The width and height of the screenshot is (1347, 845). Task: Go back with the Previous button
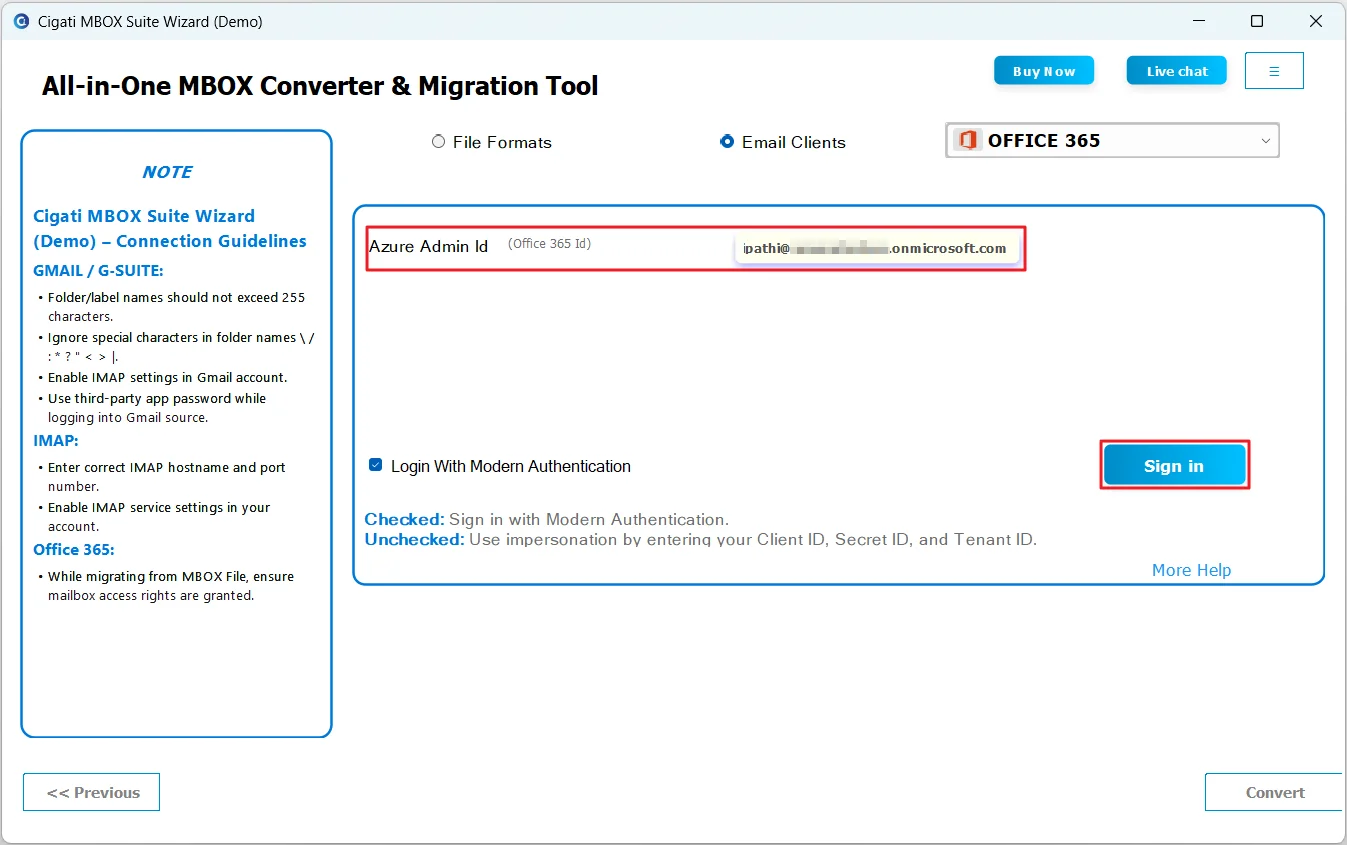coord(91,792)
